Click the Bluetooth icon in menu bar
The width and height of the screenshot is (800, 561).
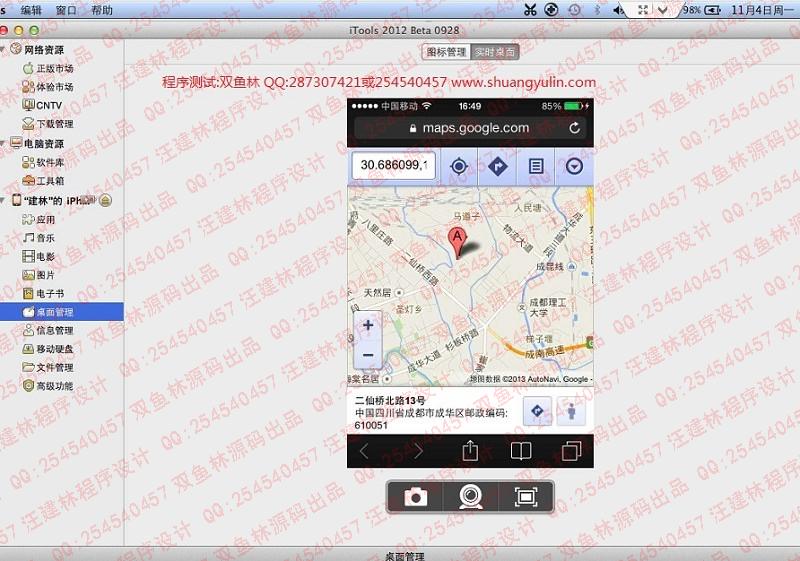(x=597, y=10)
